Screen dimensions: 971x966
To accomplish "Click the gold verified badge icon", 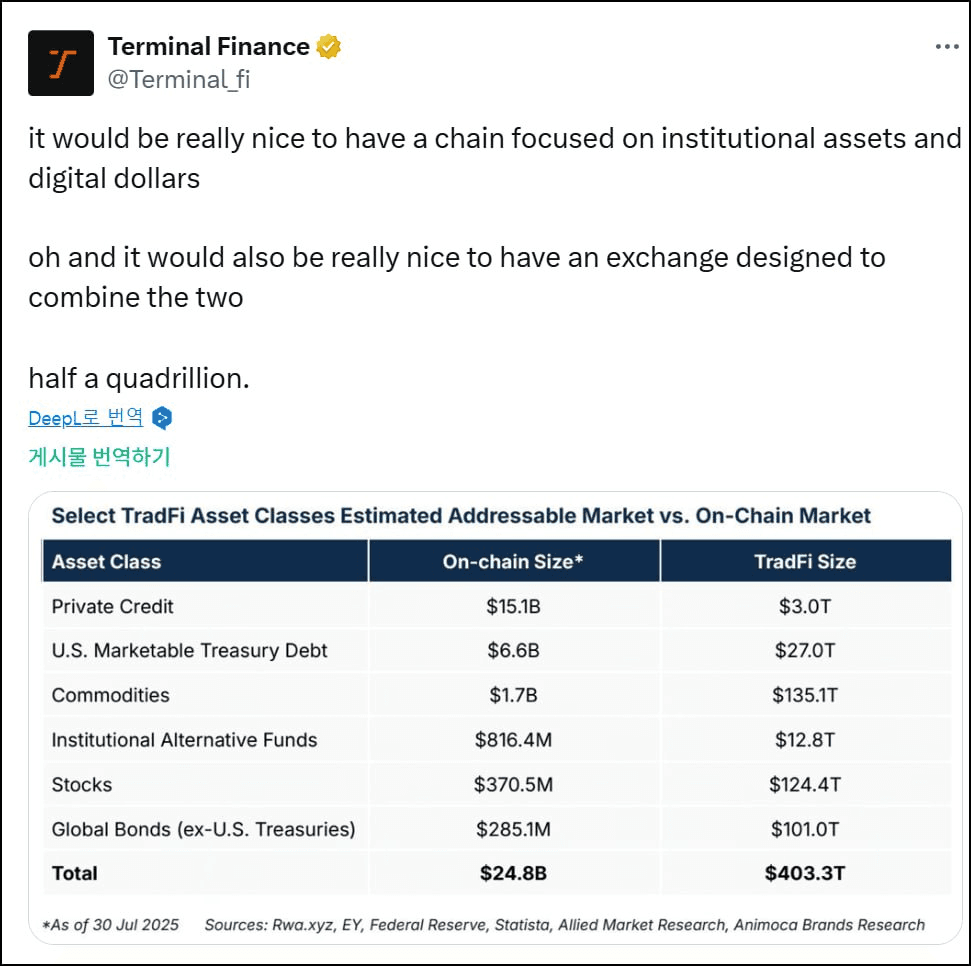I will (x=329, y=46).
